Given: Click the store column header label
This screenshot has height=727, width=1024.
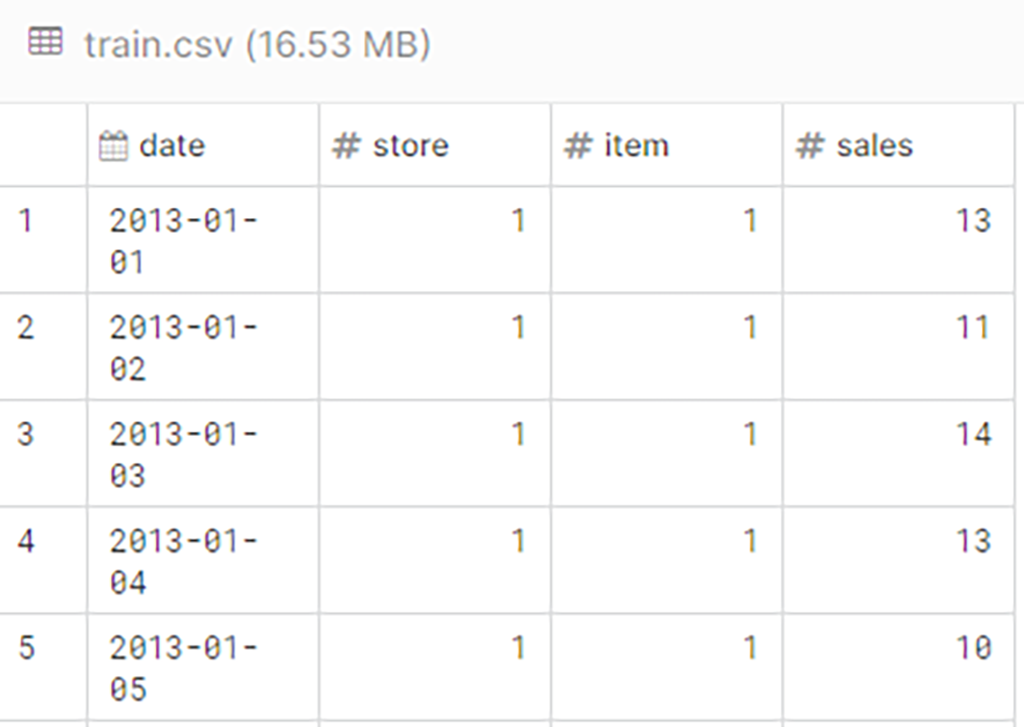Looking at the screenshot, I should click(x=410, y=146).
